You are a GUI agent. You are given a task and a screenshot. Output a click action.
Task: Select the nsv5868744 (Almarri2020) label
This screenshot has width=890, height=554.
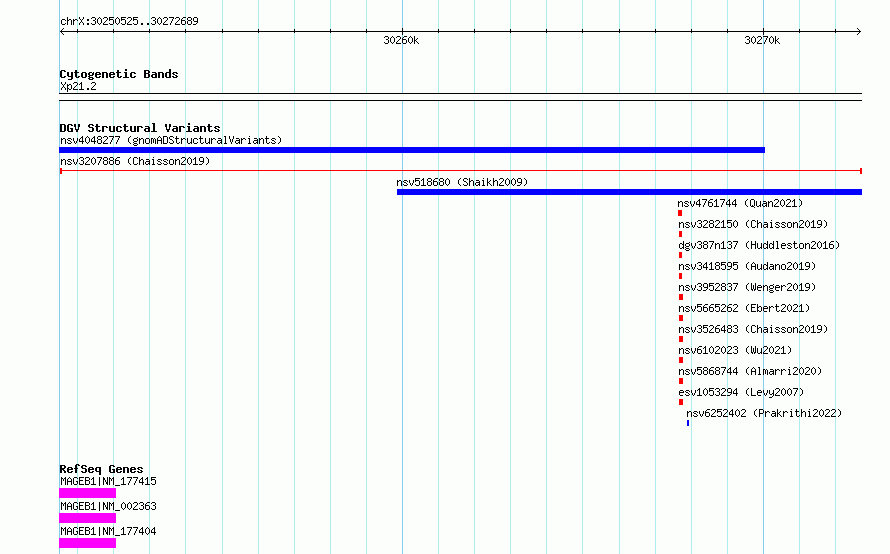750,371
